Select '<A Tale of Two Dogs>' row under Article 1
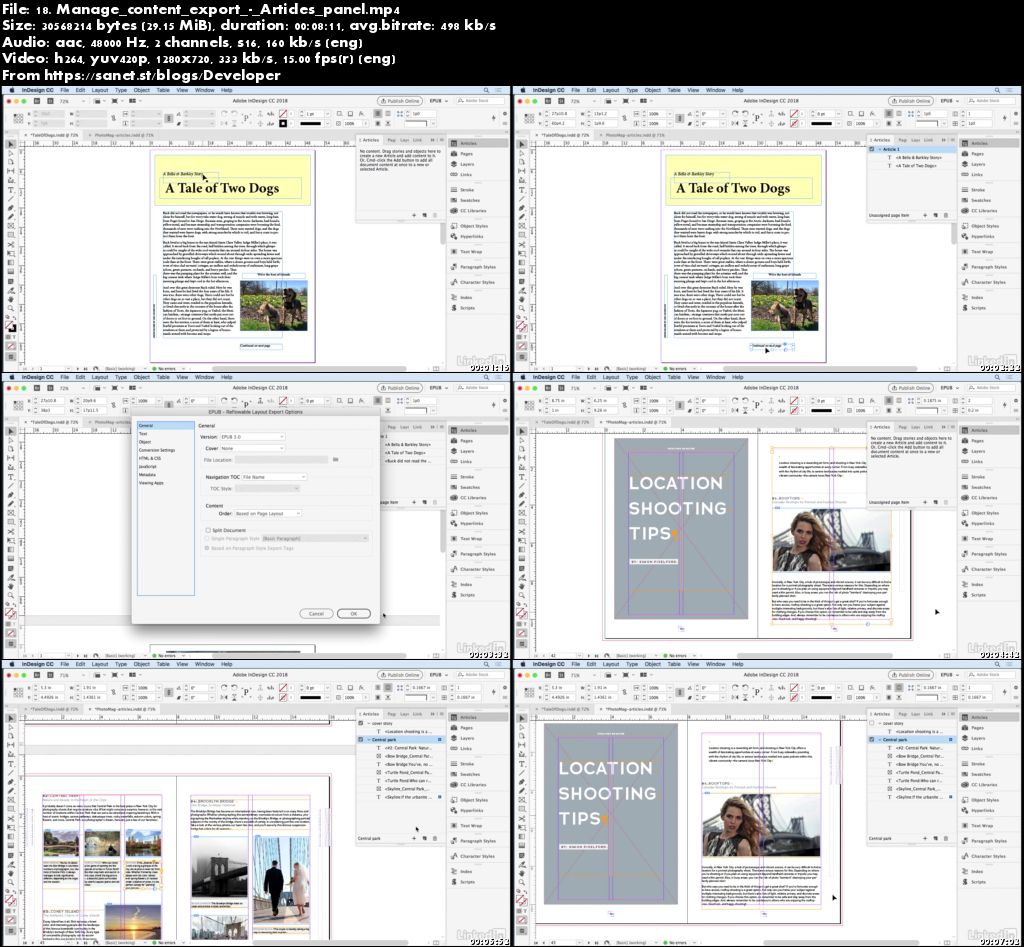Viewport: 1024px width, 947px height. tap(912, 166)
